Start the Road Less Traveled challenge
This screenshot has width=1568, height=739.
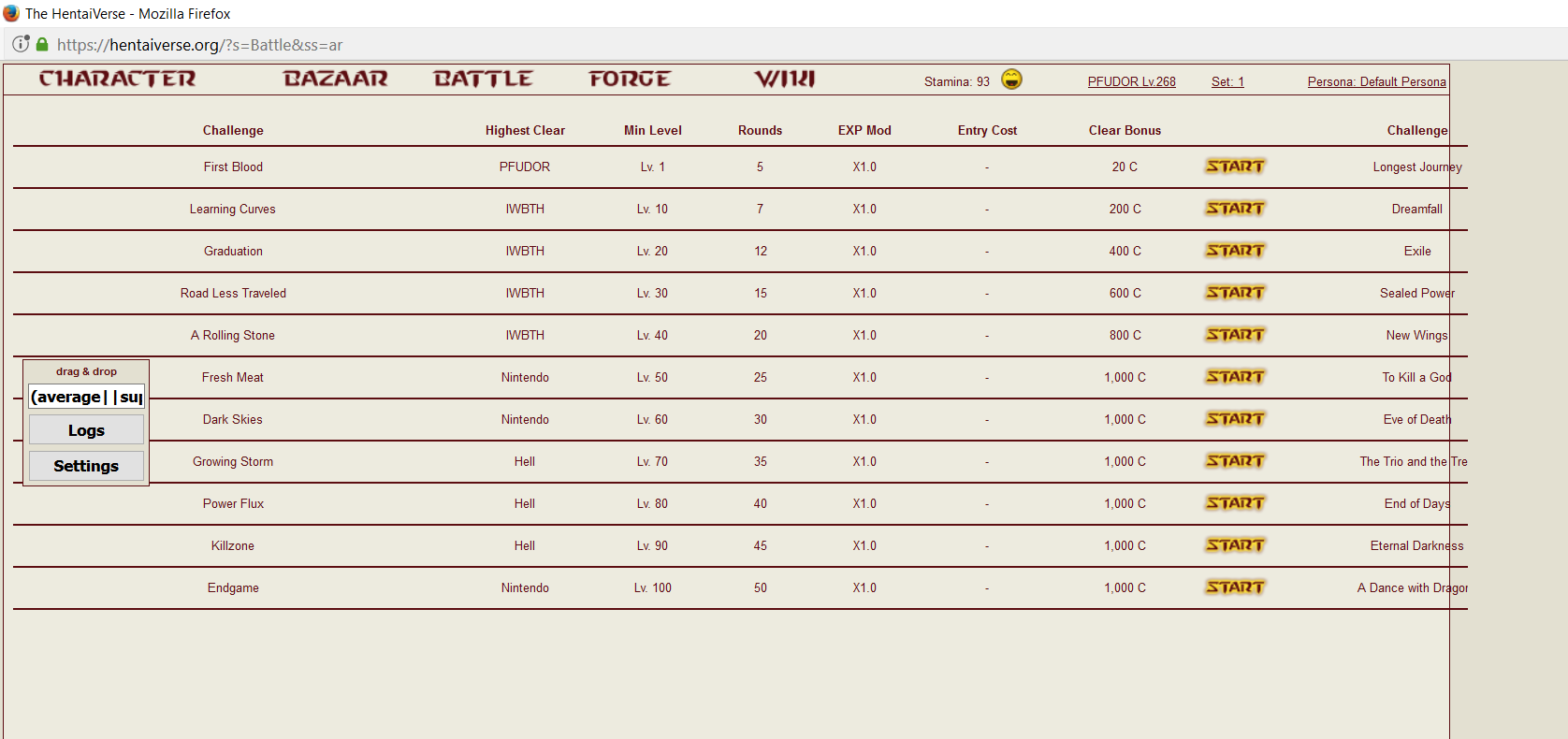1235,293
